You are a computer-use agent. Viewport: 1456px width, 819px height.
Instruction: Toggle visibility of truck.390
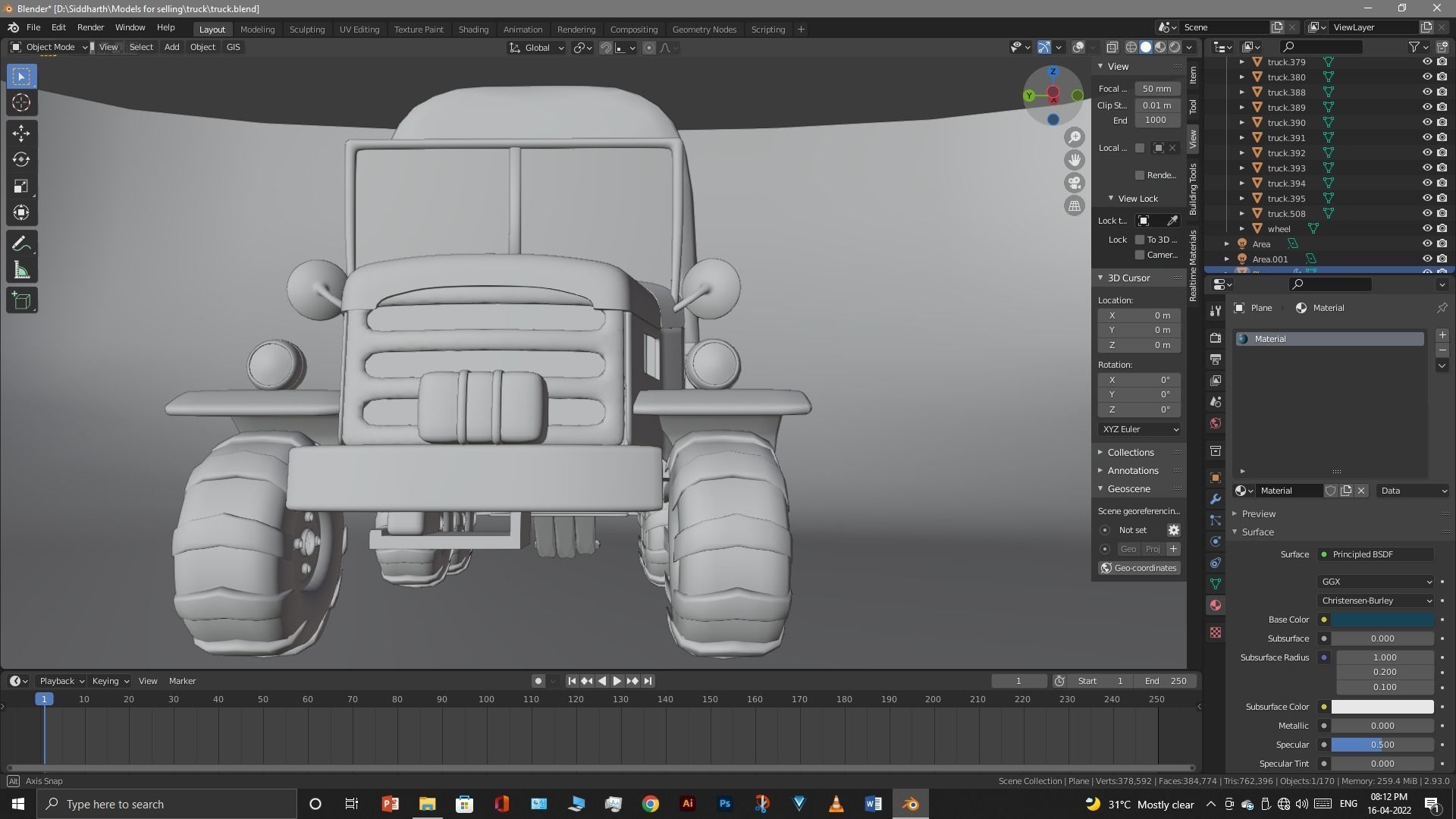click(1426, 123)
